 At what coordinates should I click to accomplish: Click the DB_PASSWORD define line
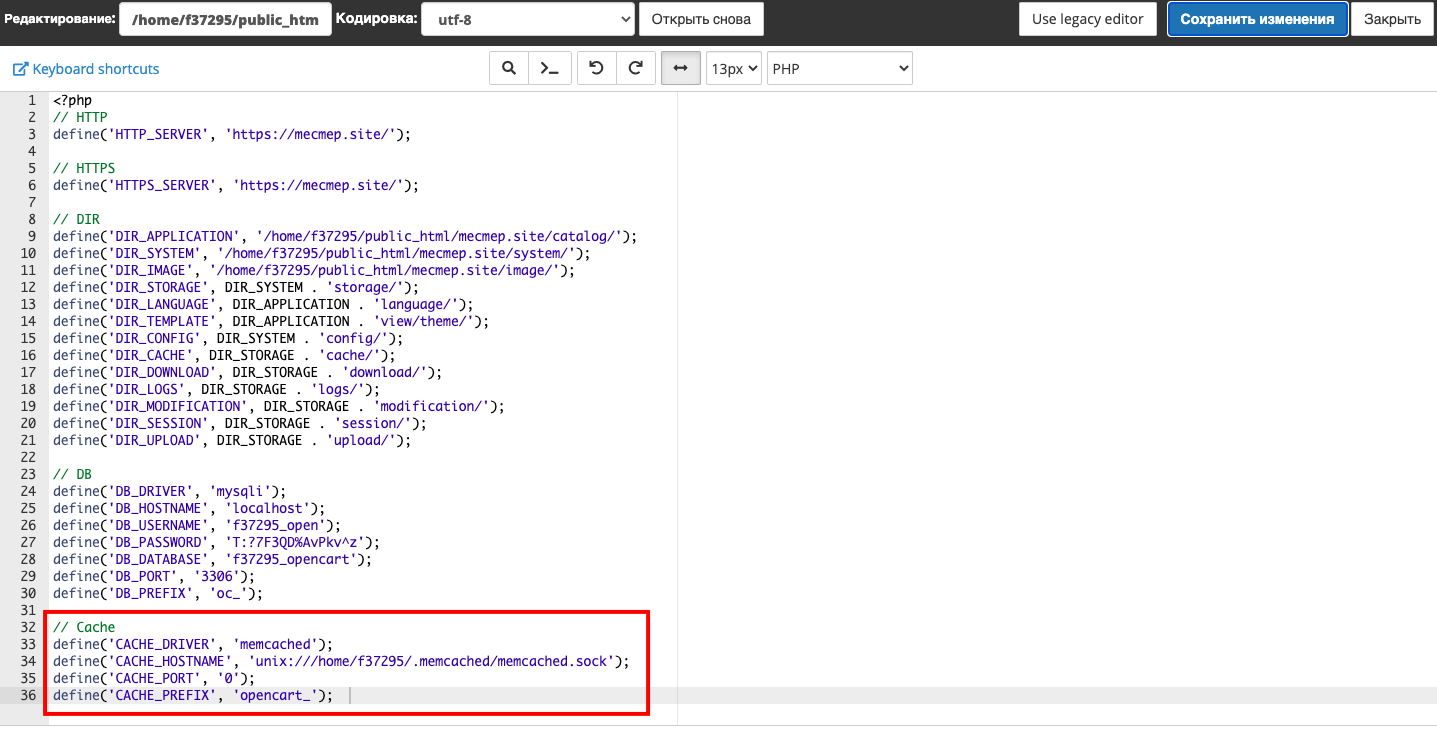pos(217,542)
